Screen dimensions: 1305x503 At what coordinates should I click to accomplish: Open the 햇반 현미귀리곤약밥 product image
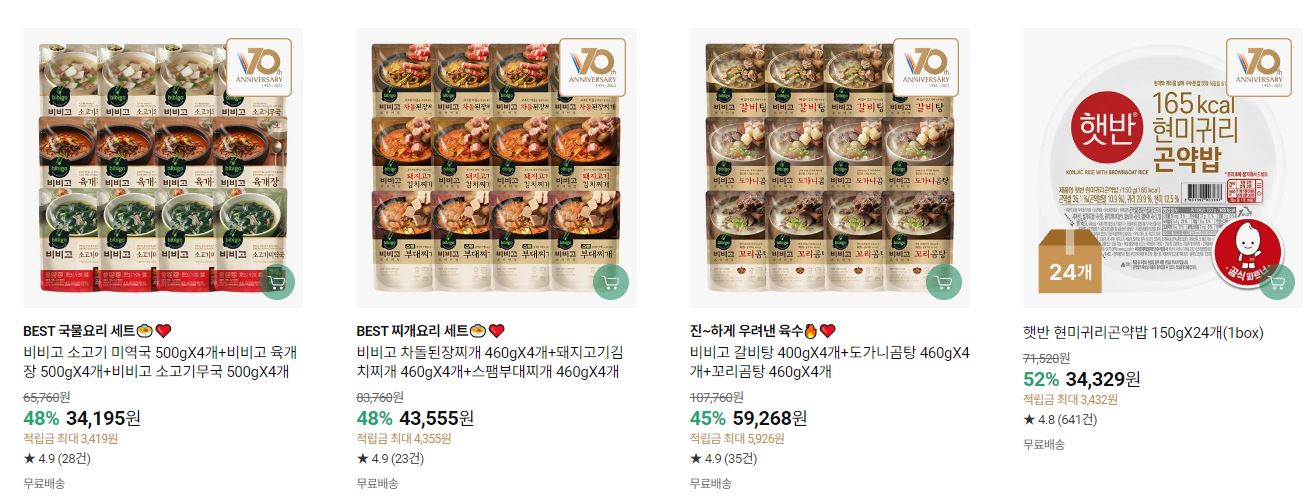tap(1163, 168)
